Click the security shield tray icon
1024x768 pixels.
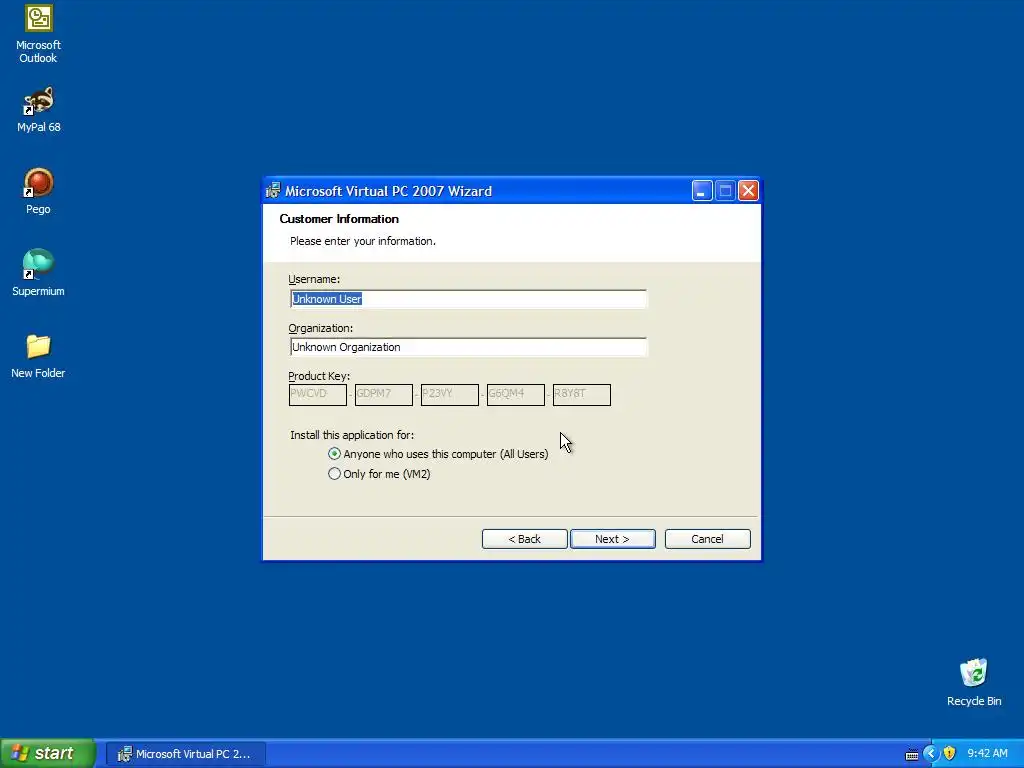click(x=949, y=753)
